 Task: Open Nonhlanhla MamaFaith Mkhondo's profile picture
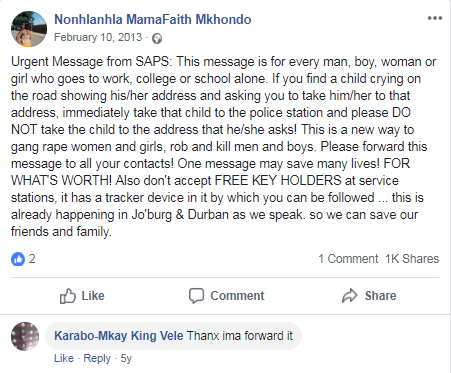[x=29, y=29]
